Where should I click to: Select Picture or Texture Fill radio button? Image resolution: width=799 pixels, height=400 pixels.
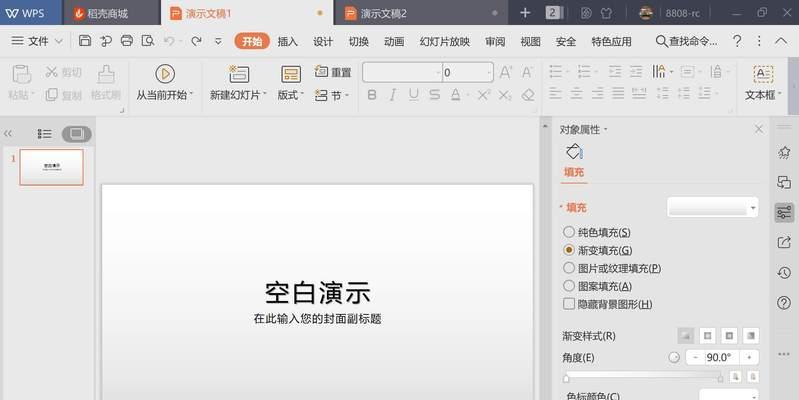(x=569, y=268)
